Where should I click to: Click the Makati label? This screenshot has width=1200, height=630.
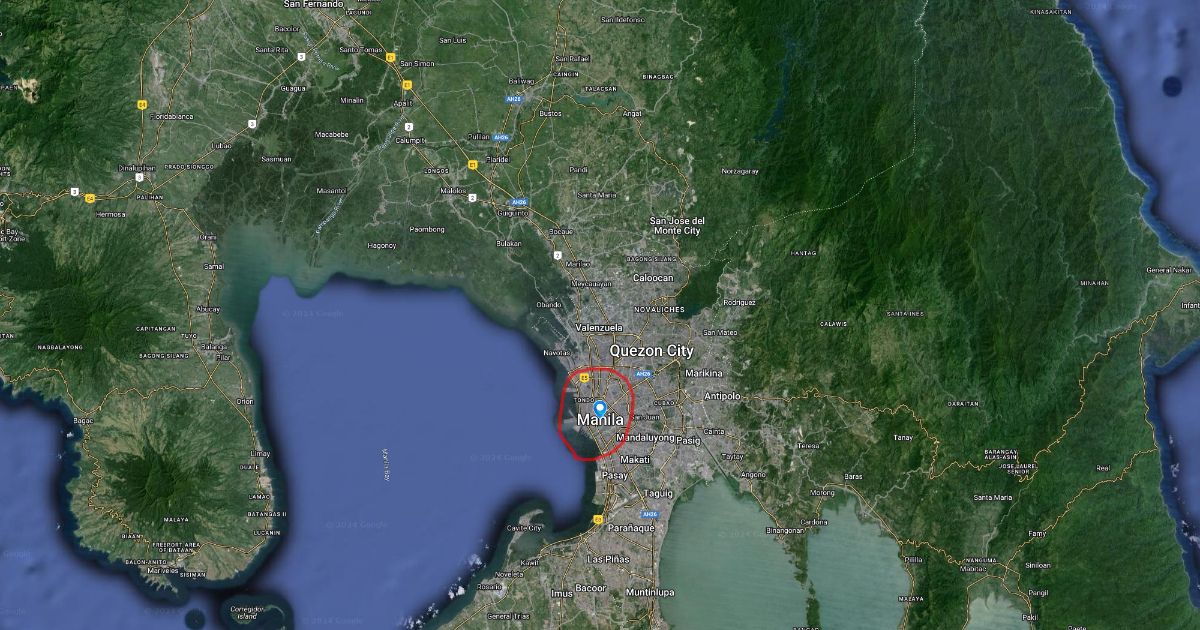(x=636, y=460)
